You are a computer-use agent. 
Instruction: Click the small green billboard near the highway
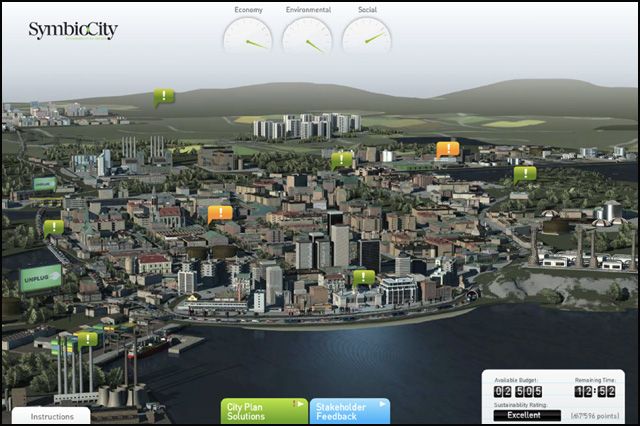[45, 184]
